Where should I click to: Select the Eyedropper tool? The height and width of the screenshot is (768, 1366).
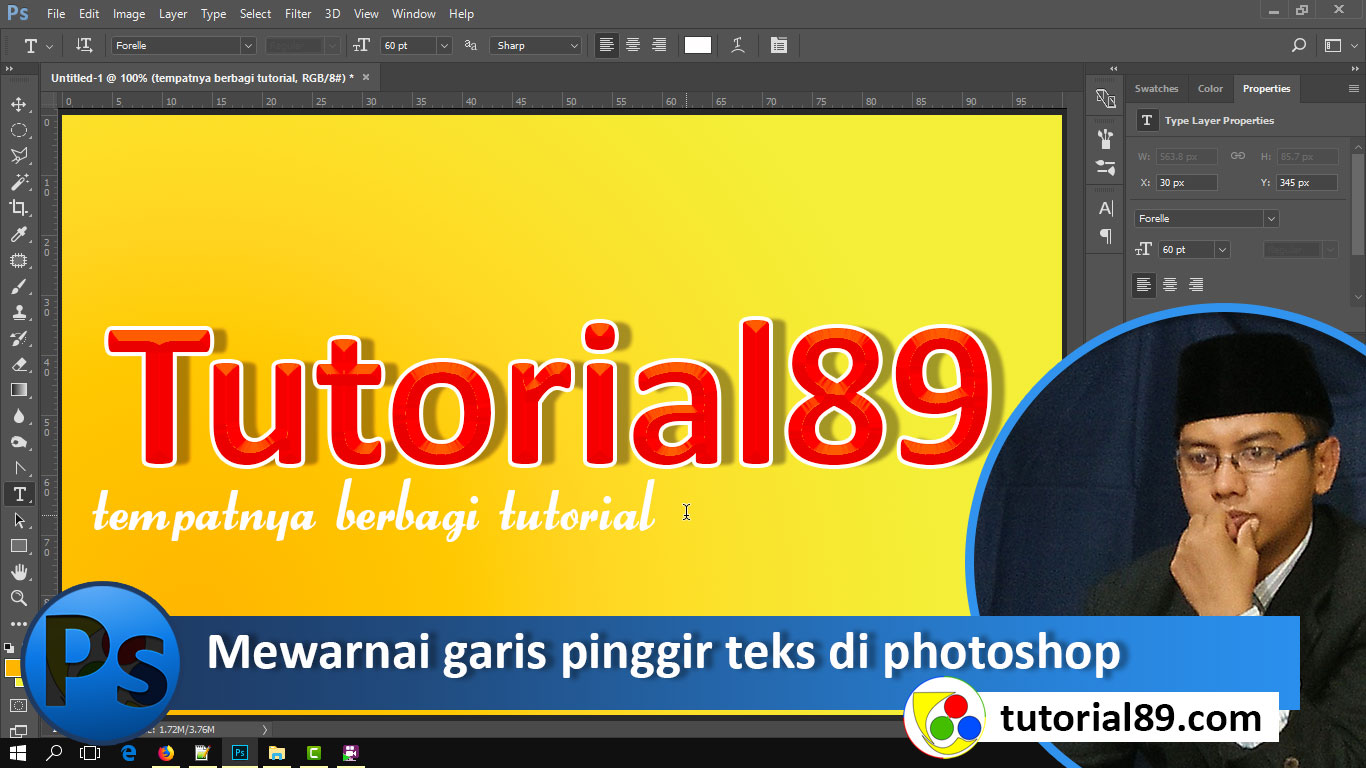point(18,234)
